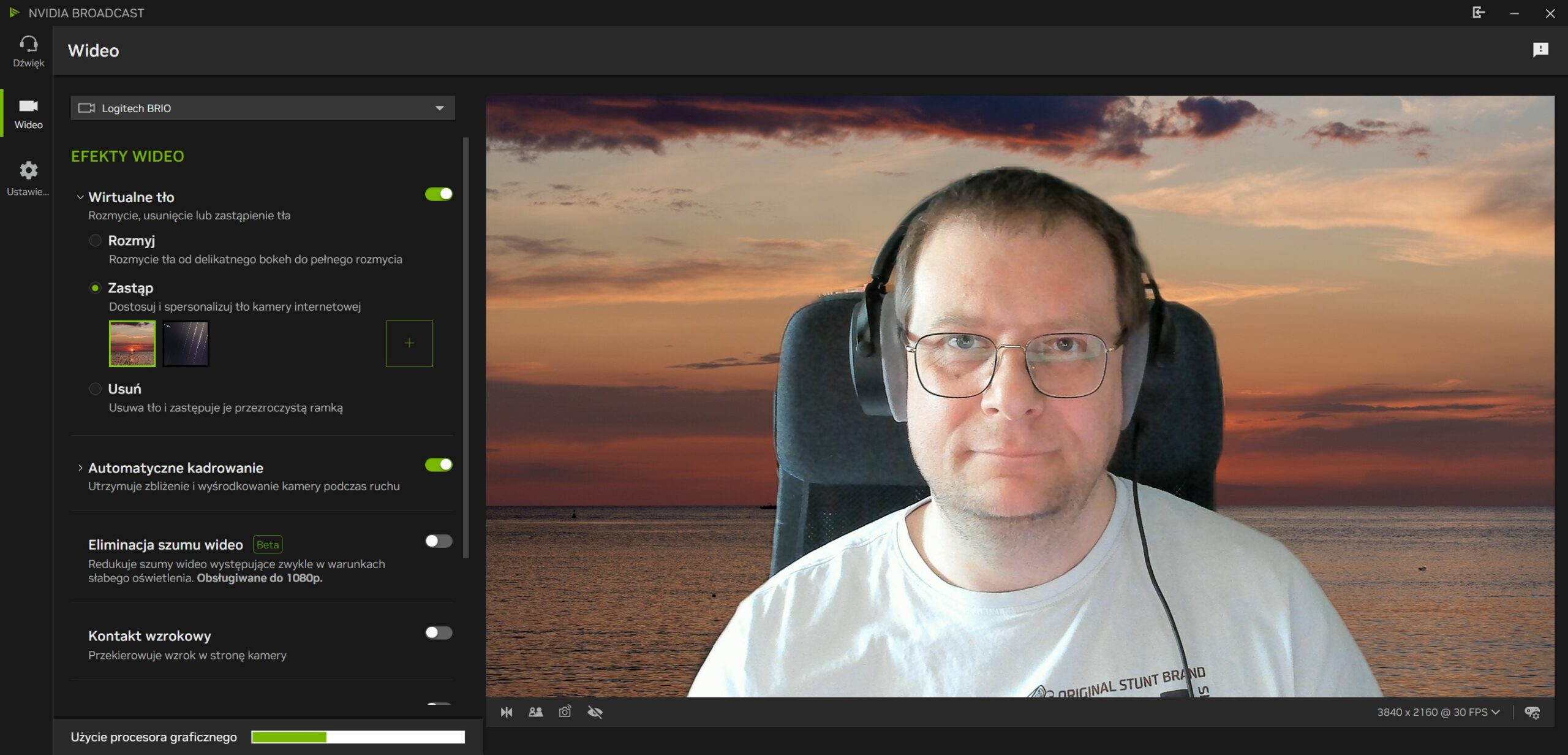The height and width of the screenshot is (755, 1568).
Task: Hide the preview with crossed-eye icon
Action: tap(595, 712)
